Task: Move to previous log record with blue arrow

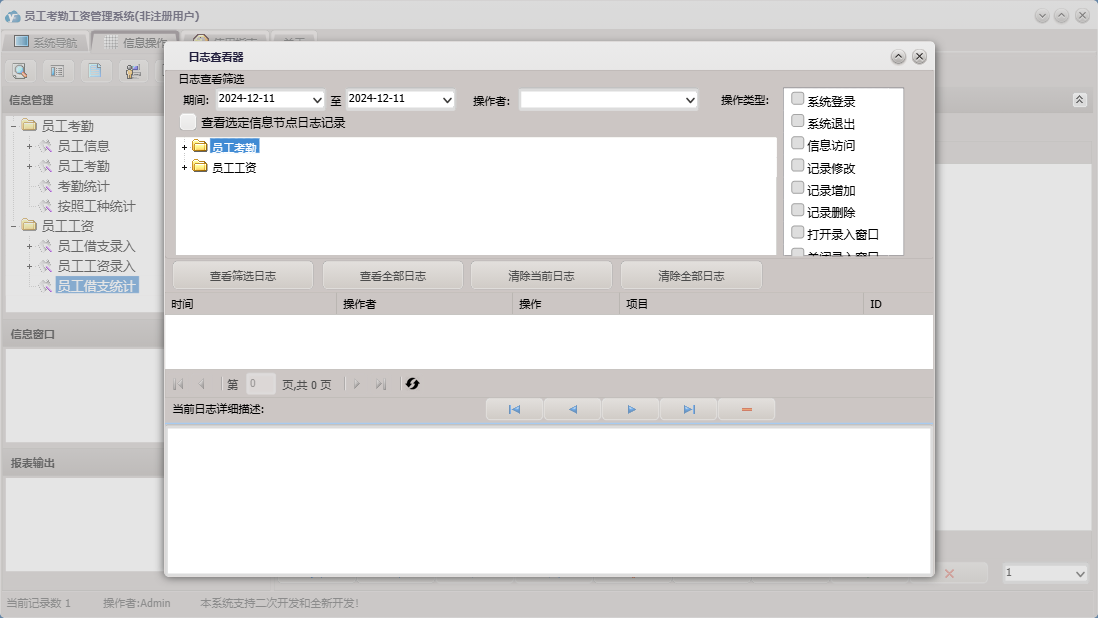Action: pos(573,409)
